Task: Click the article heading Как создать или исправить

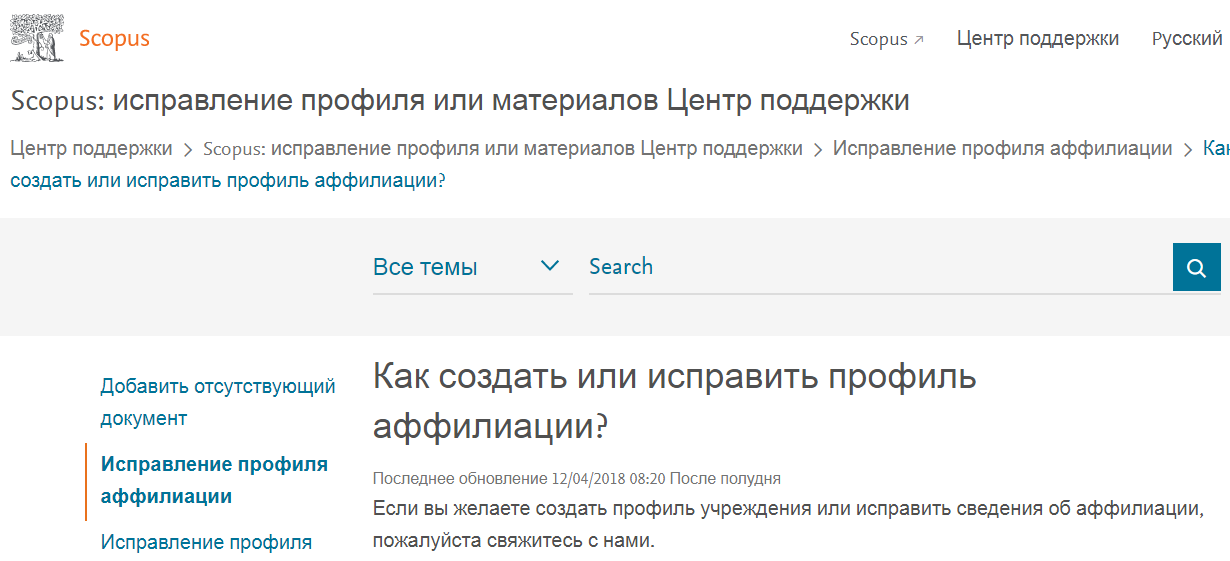Action: (x=674, y=401)
